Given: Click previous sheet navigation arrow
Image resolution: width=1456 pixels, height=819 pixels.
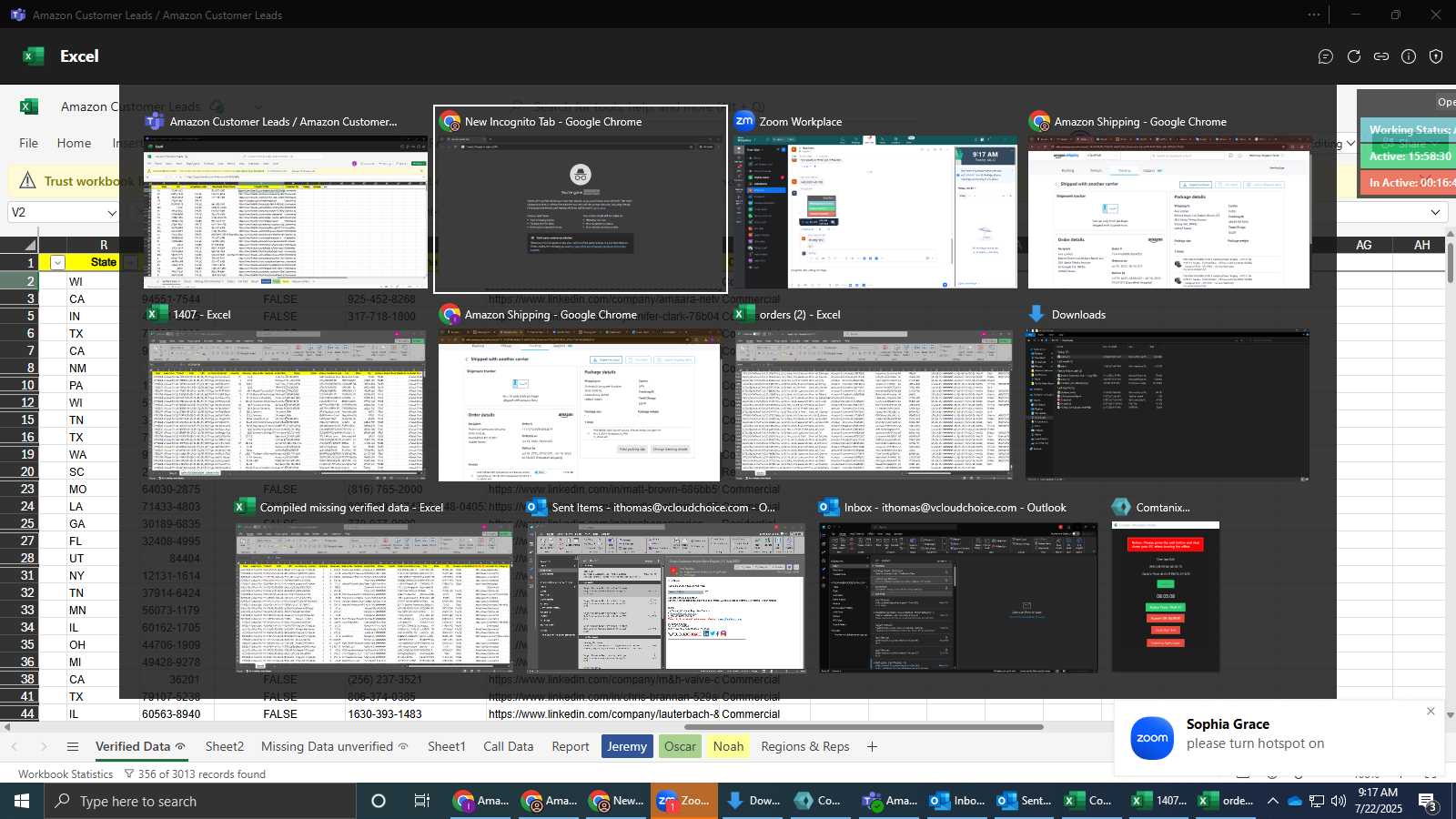Looking at the screenshot, I should (x=14, y=746).
